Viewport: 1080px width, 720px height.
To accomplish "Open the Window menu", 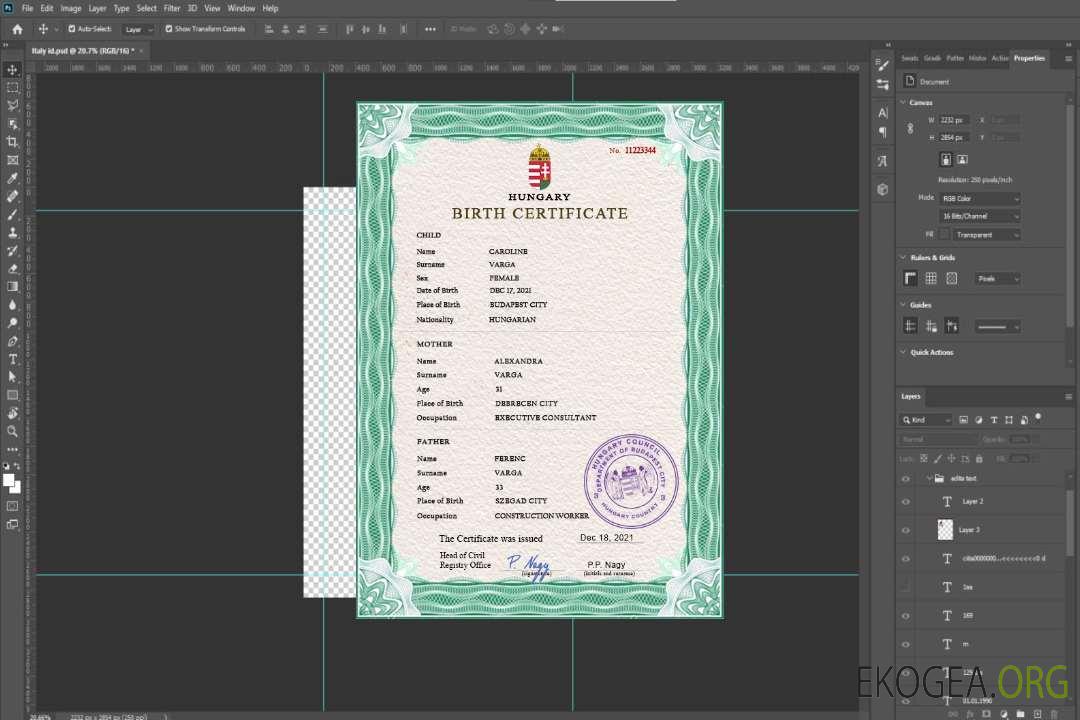I will 241,8.
